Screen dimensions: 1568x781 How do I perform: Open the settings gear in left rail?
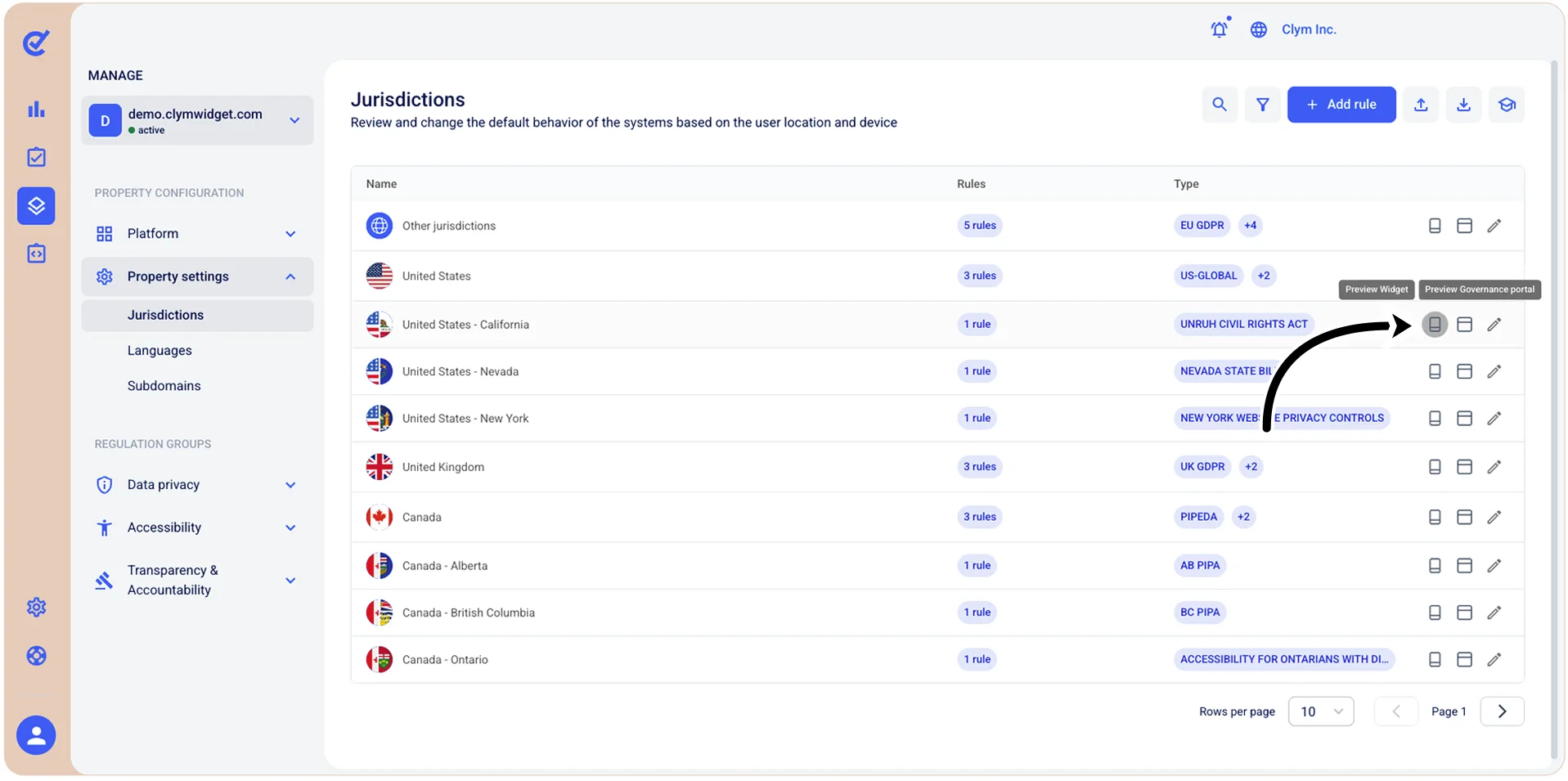click(x=36, y=607)
